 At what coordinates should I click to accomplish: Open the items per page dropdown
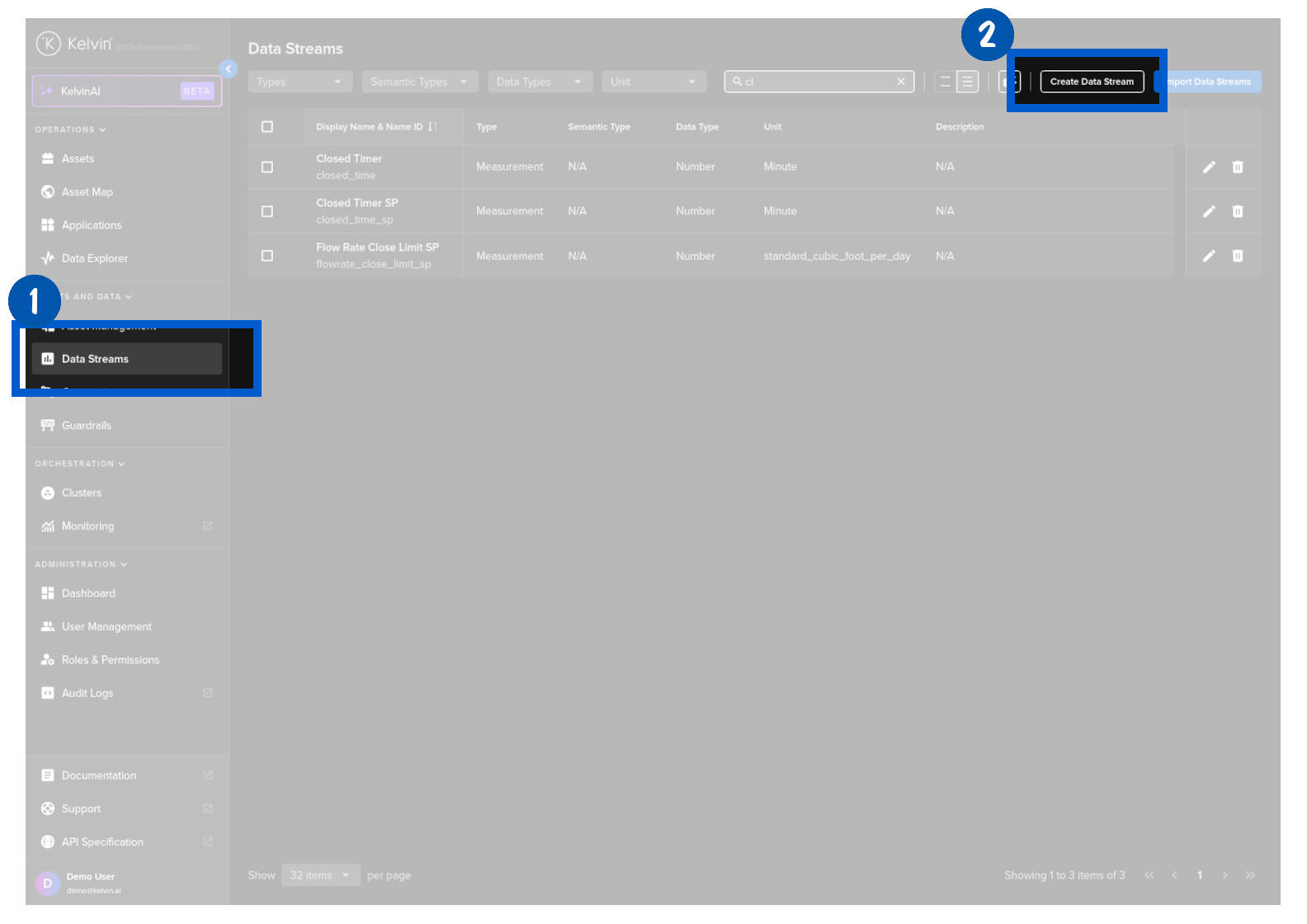point(320,875)
